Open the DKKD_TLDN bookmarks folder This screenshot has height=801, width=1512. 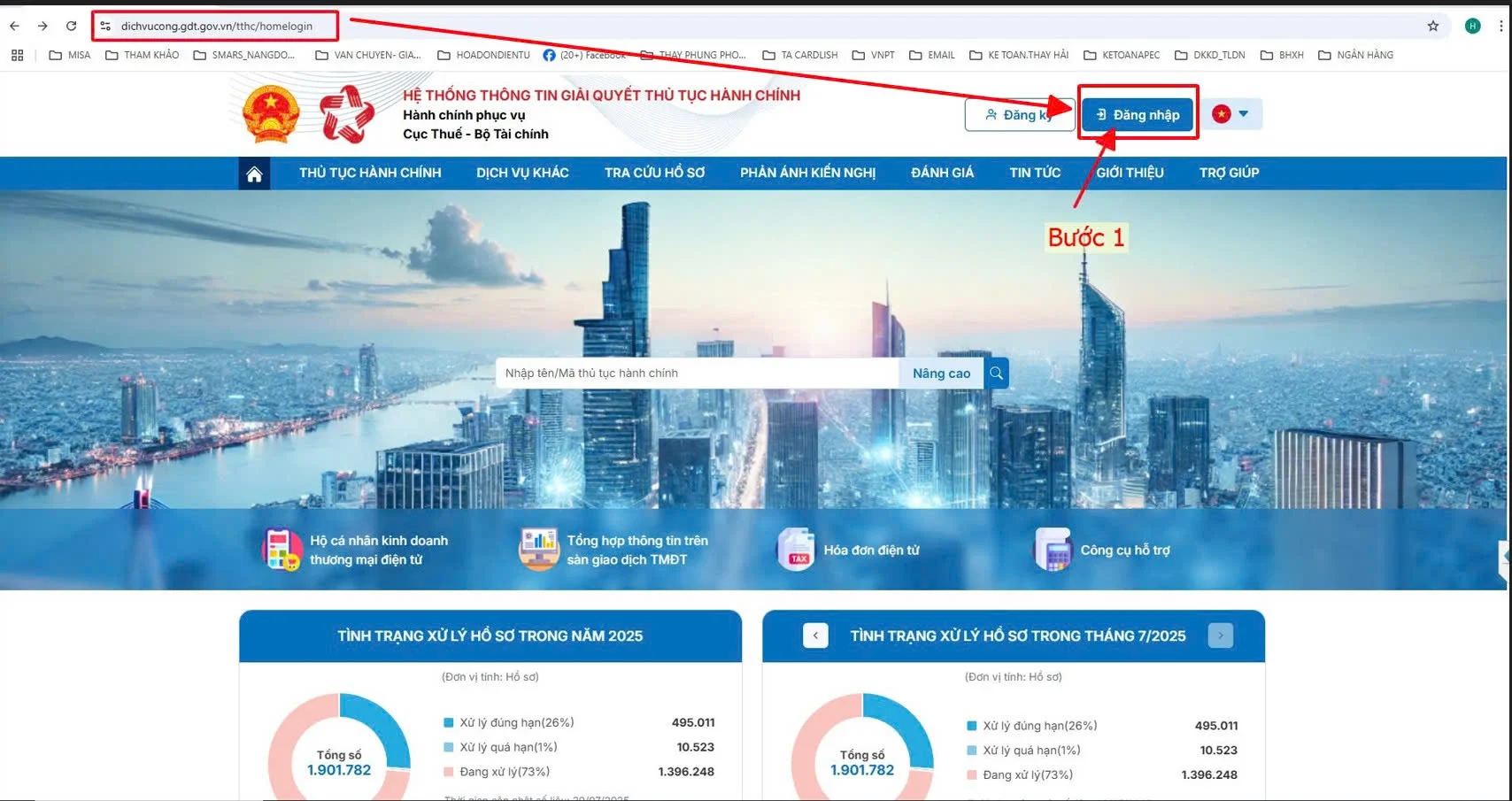pyautogui.click(x=1210, y=55)
